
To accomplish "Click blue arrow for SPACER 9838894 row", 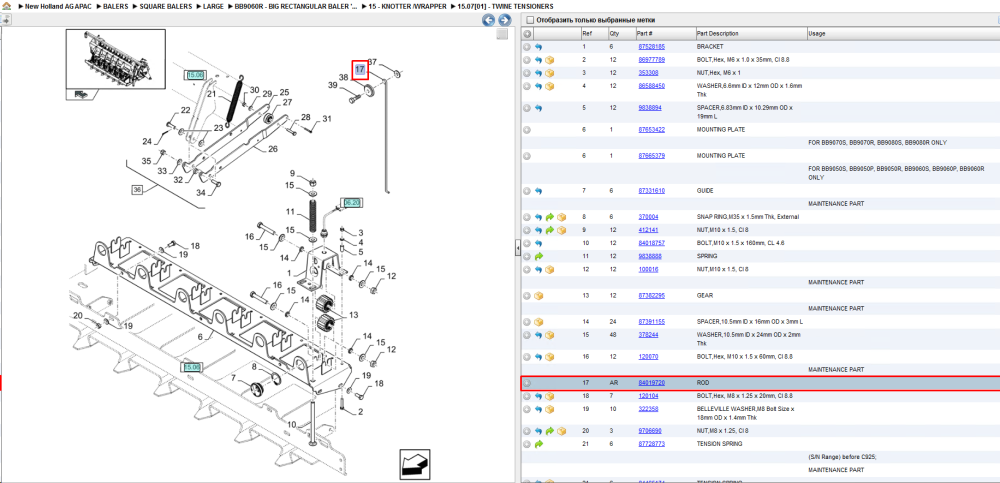I will pos(538,108).
